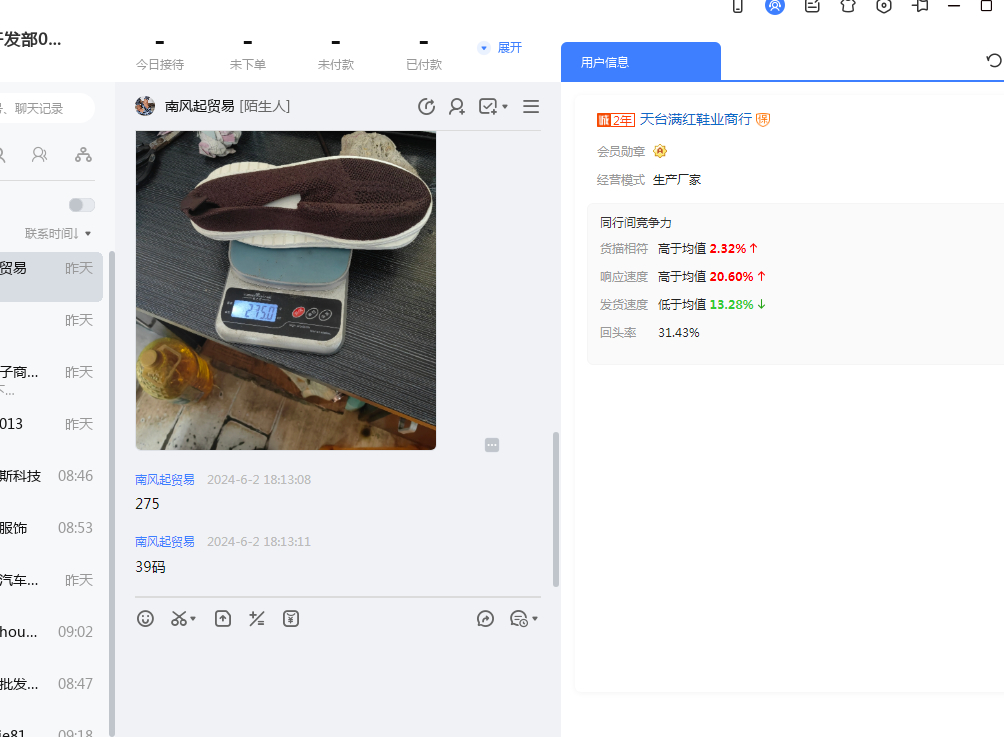Open the hexagon settings icon
This screenshot has width=1004, height=737.
[884, 6]
